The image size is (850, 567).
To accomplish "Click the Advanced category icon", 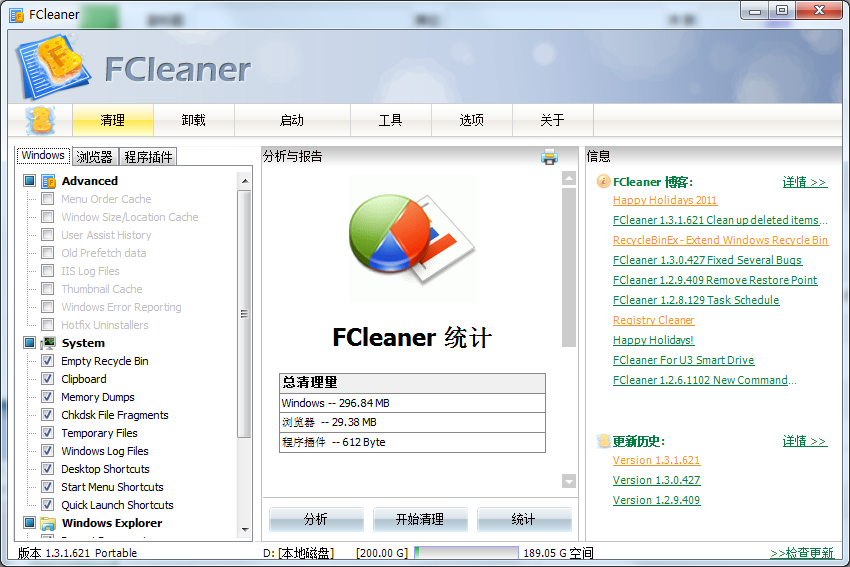I will point(49,181).
